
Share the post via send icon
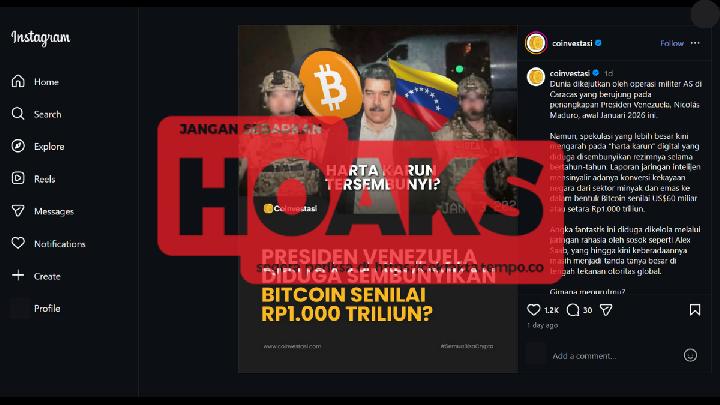pos(606,310)
